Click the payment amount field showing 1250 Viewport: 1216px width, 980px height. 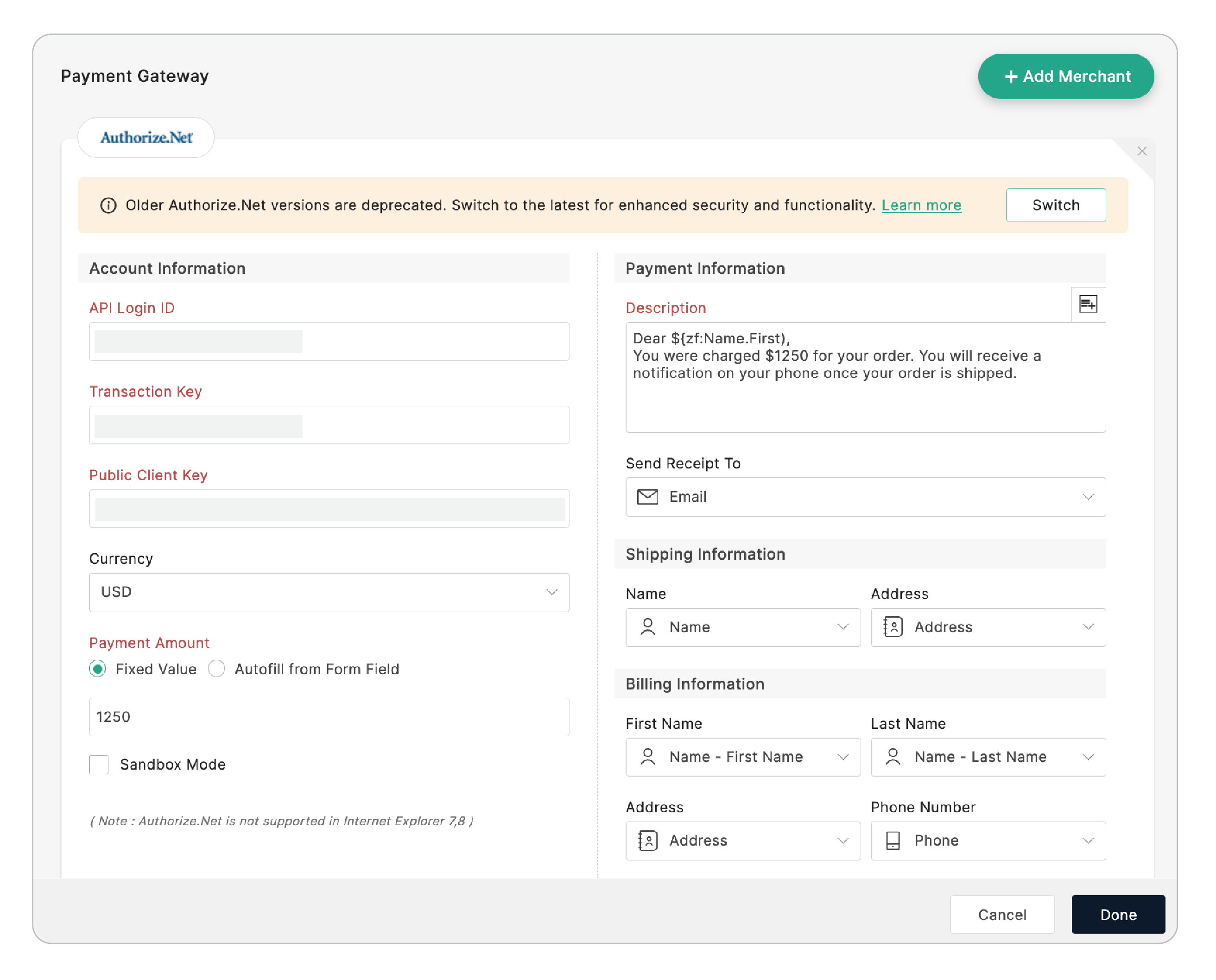tap(329, 717)
